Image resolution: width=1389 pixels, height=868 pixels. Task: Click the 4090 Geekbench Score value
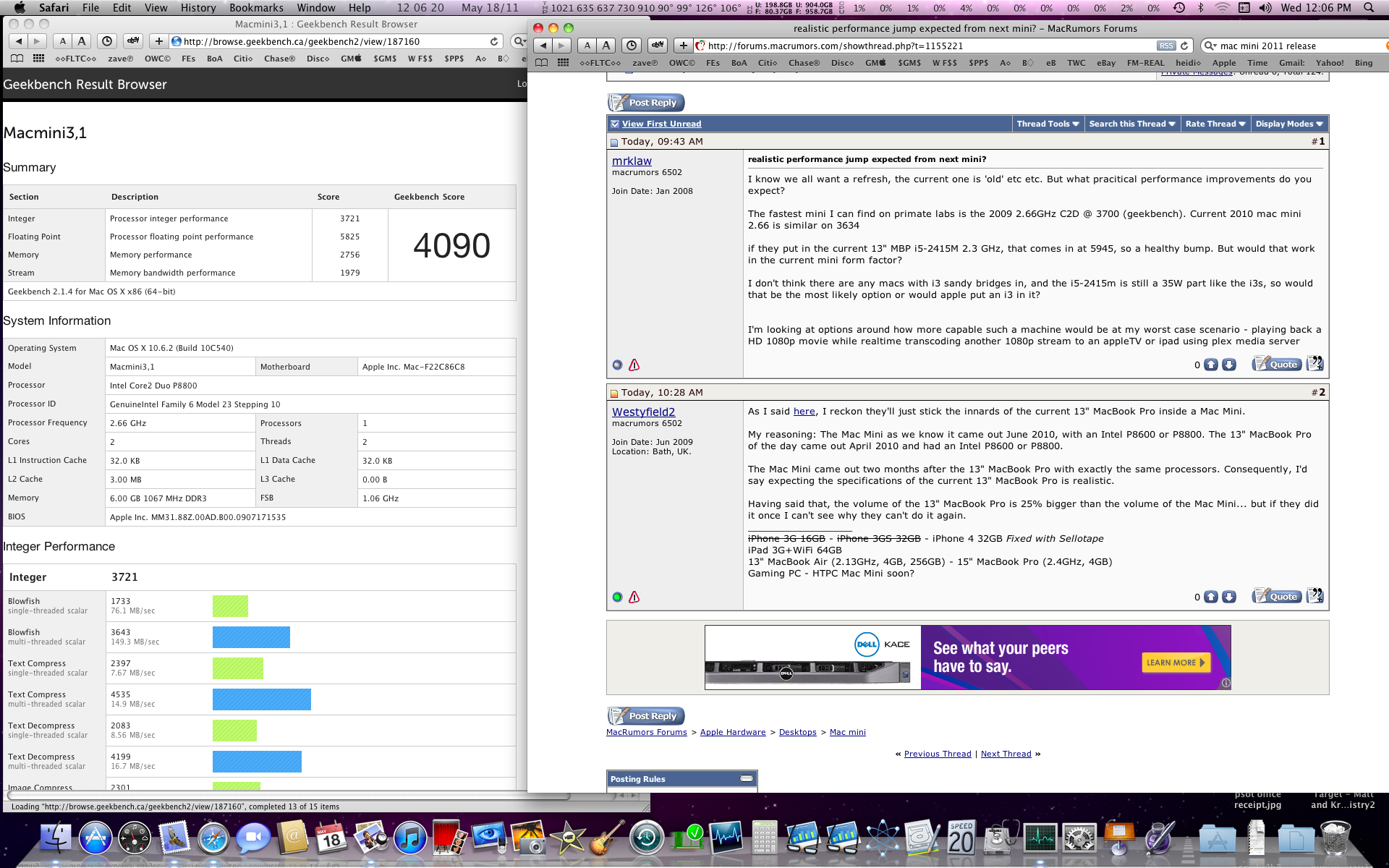(x=451, y=246)
